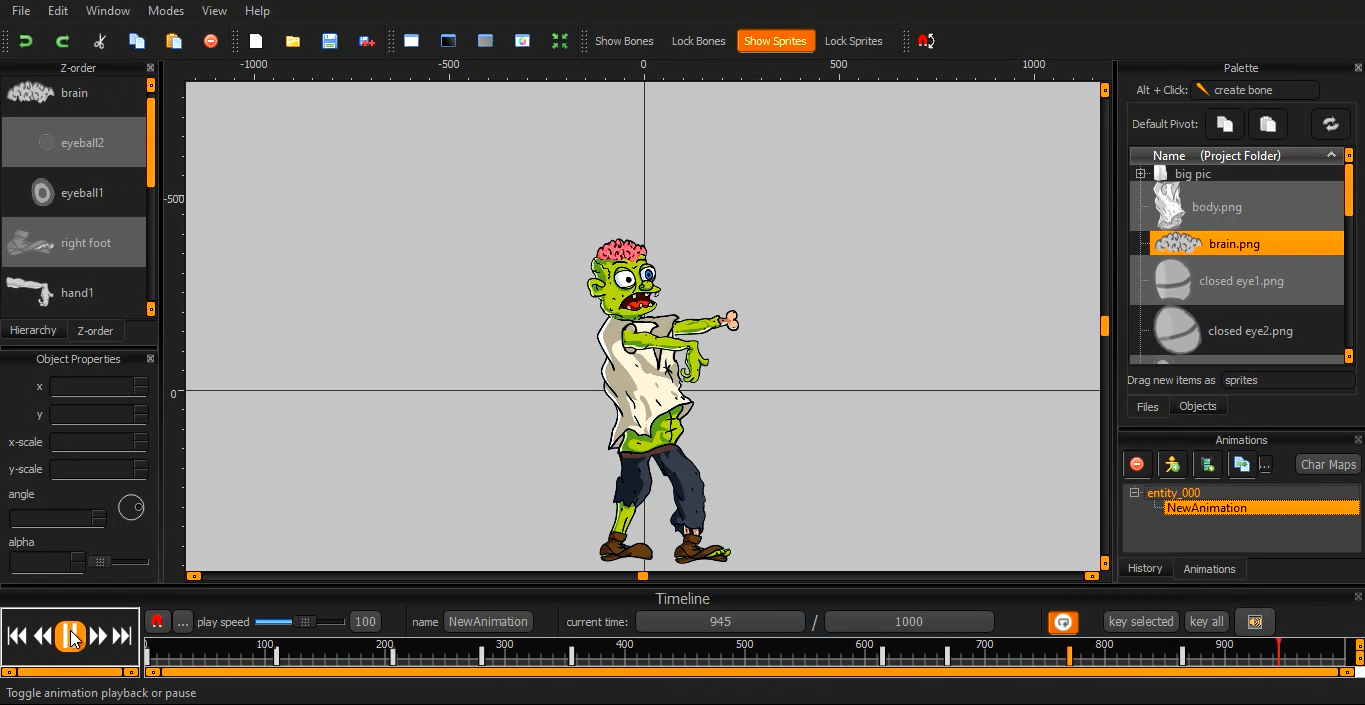The height and width of the screenshot is (705, 1365).
Task: Toggle the red magnet snapping icon in top toolbar
Action: (x=927, y=41)
